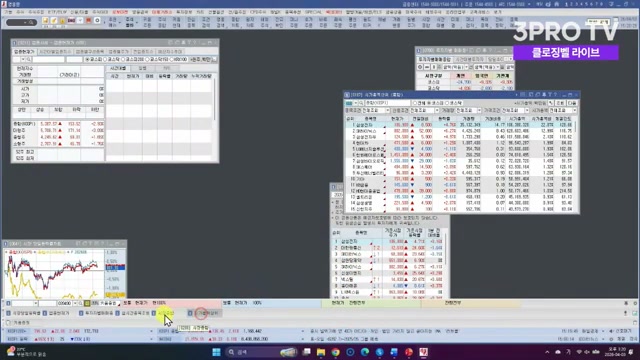Open File Explorer from taskbar

321,352
